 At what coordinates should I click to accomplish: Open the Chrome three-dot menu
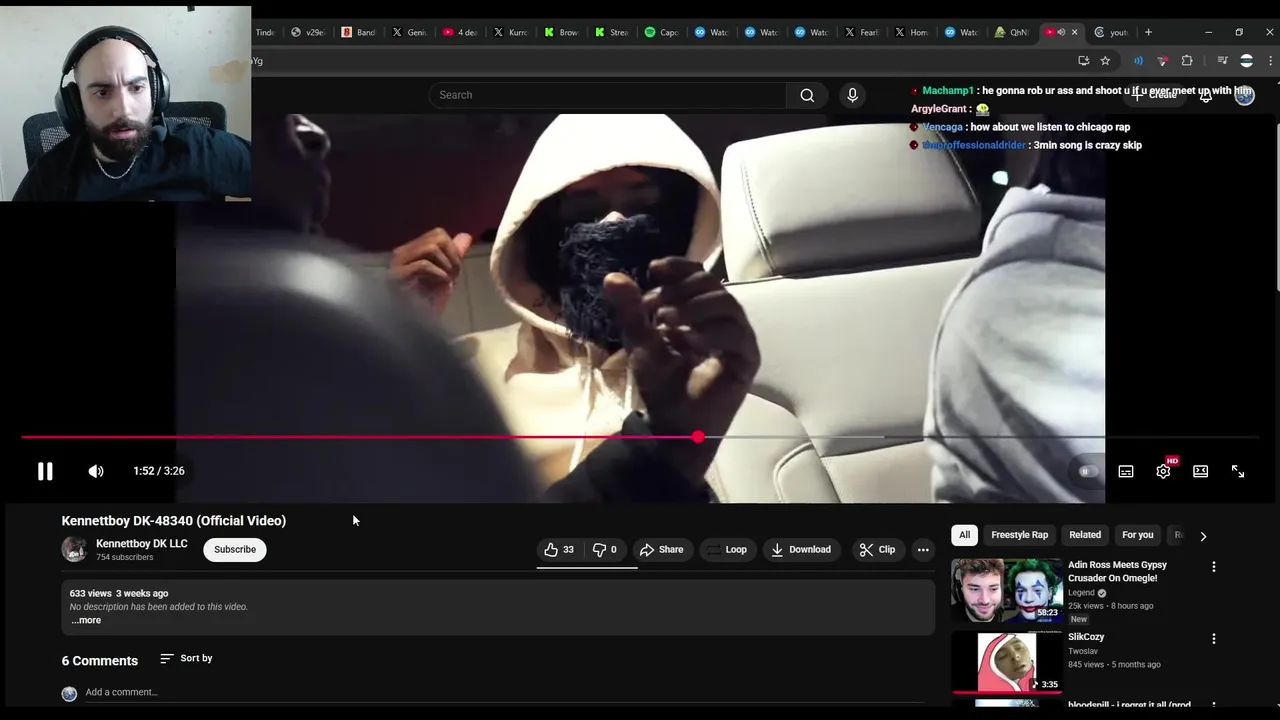[1271, 61]
